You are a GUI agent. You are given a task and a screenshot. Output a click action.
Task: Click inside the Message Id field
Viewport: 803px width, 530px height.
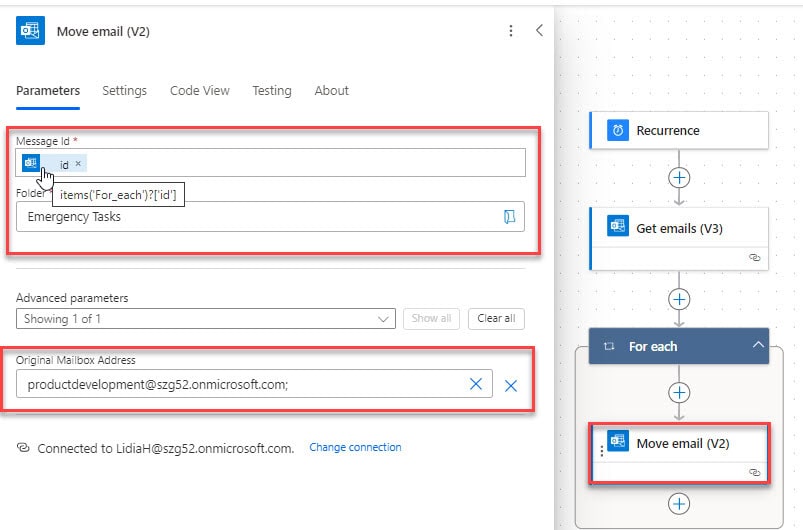coord(270,163)
